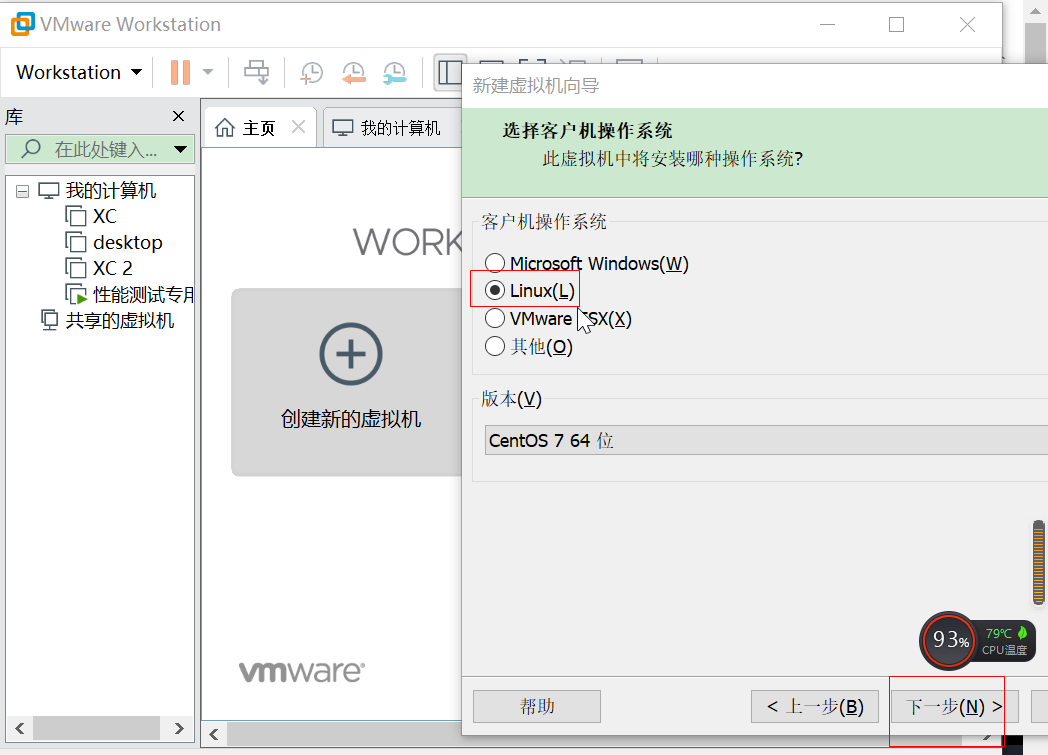
Task: Select the running 性能测试专用 virtual machine
Action: pos(143,295)
